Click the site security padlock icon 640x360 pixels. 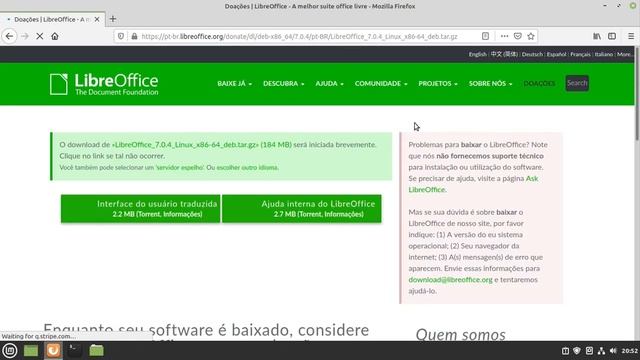[134, 36]
